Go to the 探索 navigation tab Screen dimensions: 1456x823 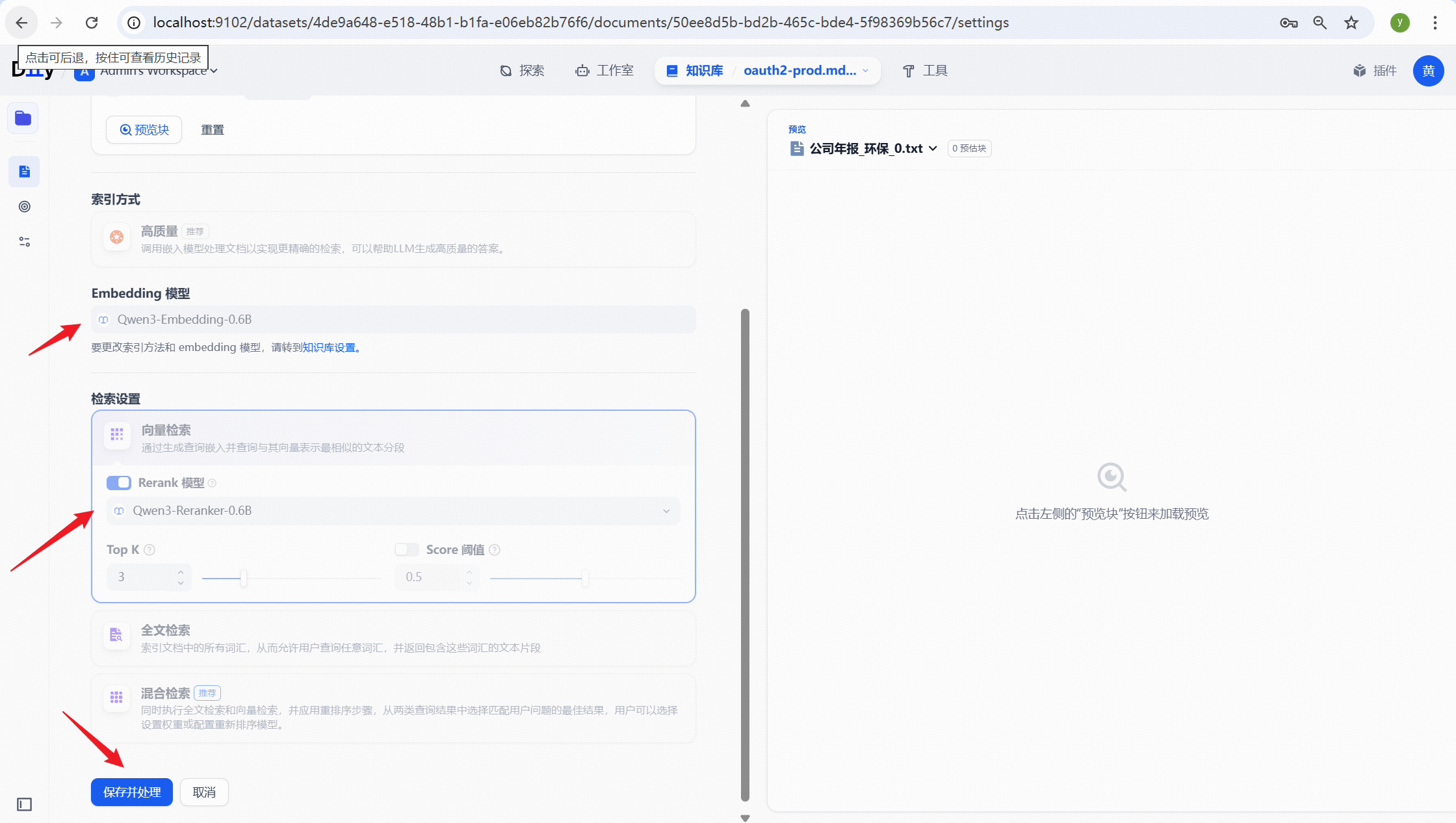522,71
